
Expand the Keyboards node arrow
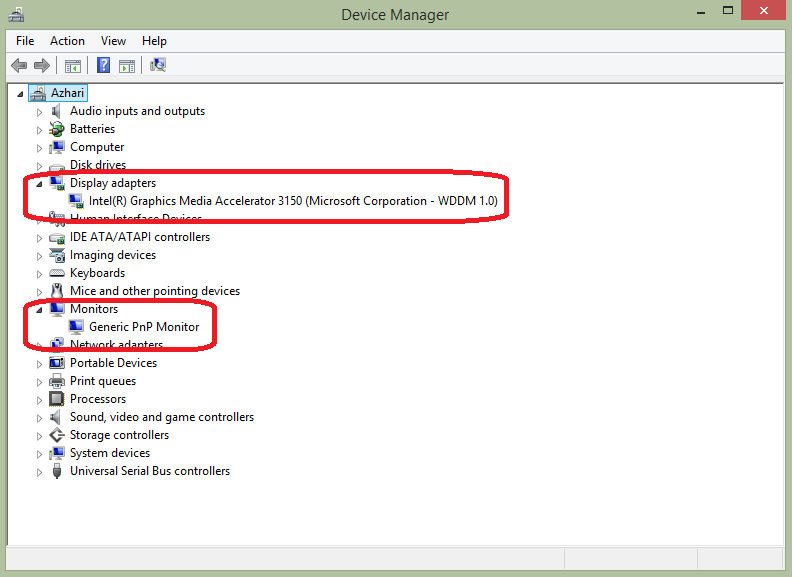pyautogui.click(x=39, y=274)
